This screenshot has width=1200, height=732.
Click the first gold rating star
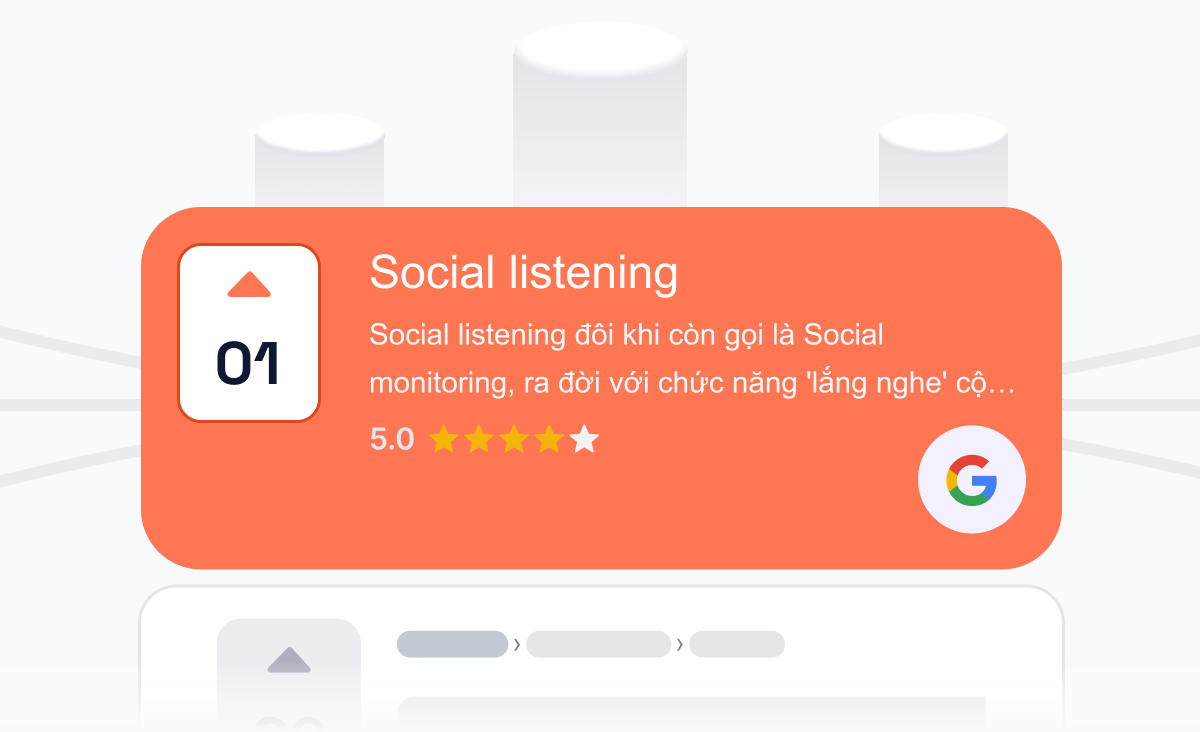[x=444, y=439]
